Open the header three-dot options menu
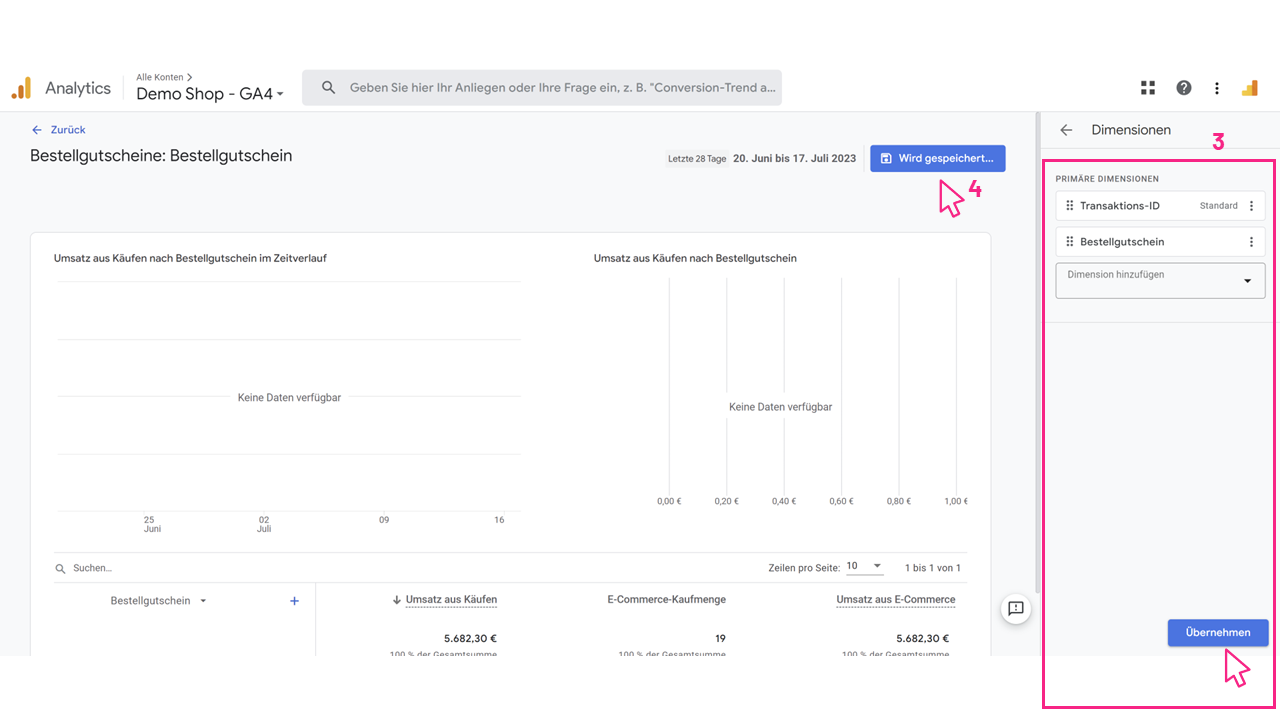Viewport: 1280px width, 720px height. (x=1217, y=88)
